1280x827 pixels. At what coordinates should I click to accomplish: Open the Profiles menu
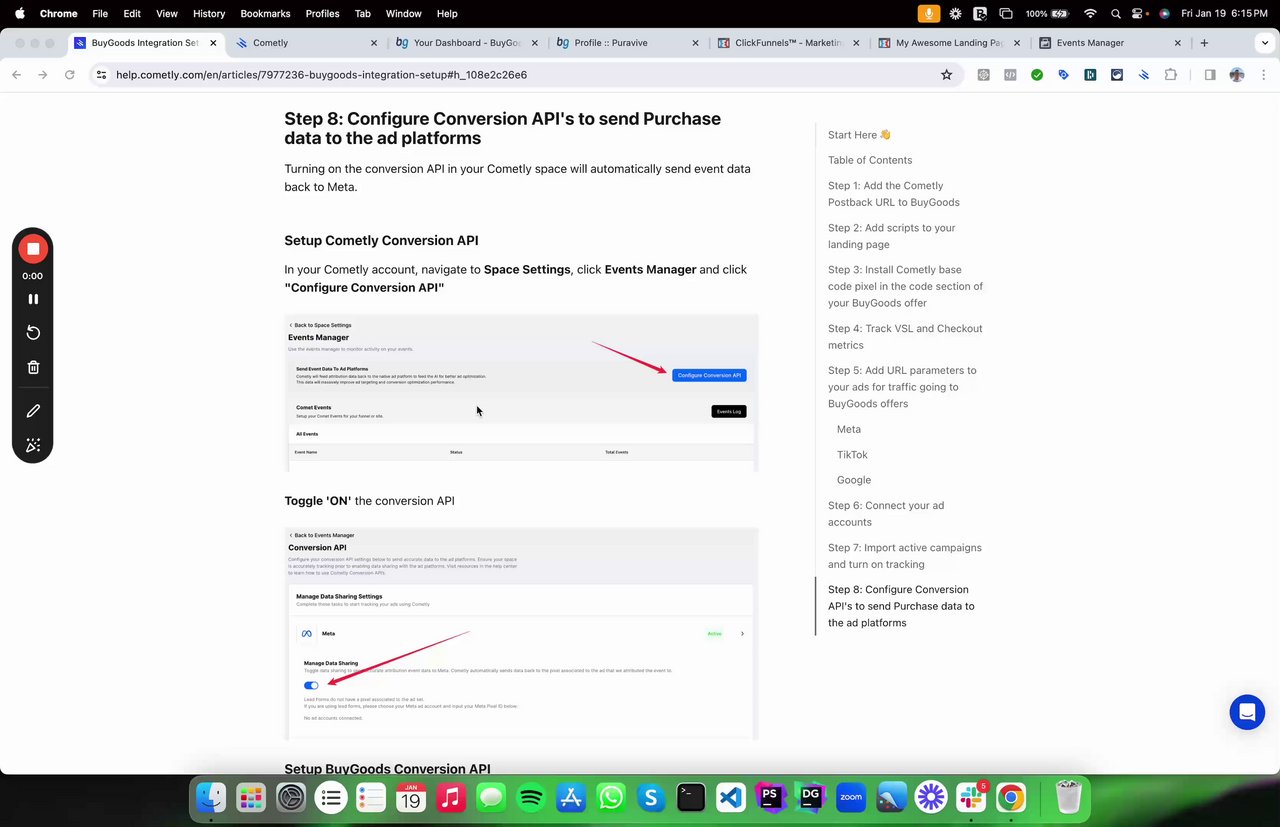pyautogui.click(x=322, y=14)
